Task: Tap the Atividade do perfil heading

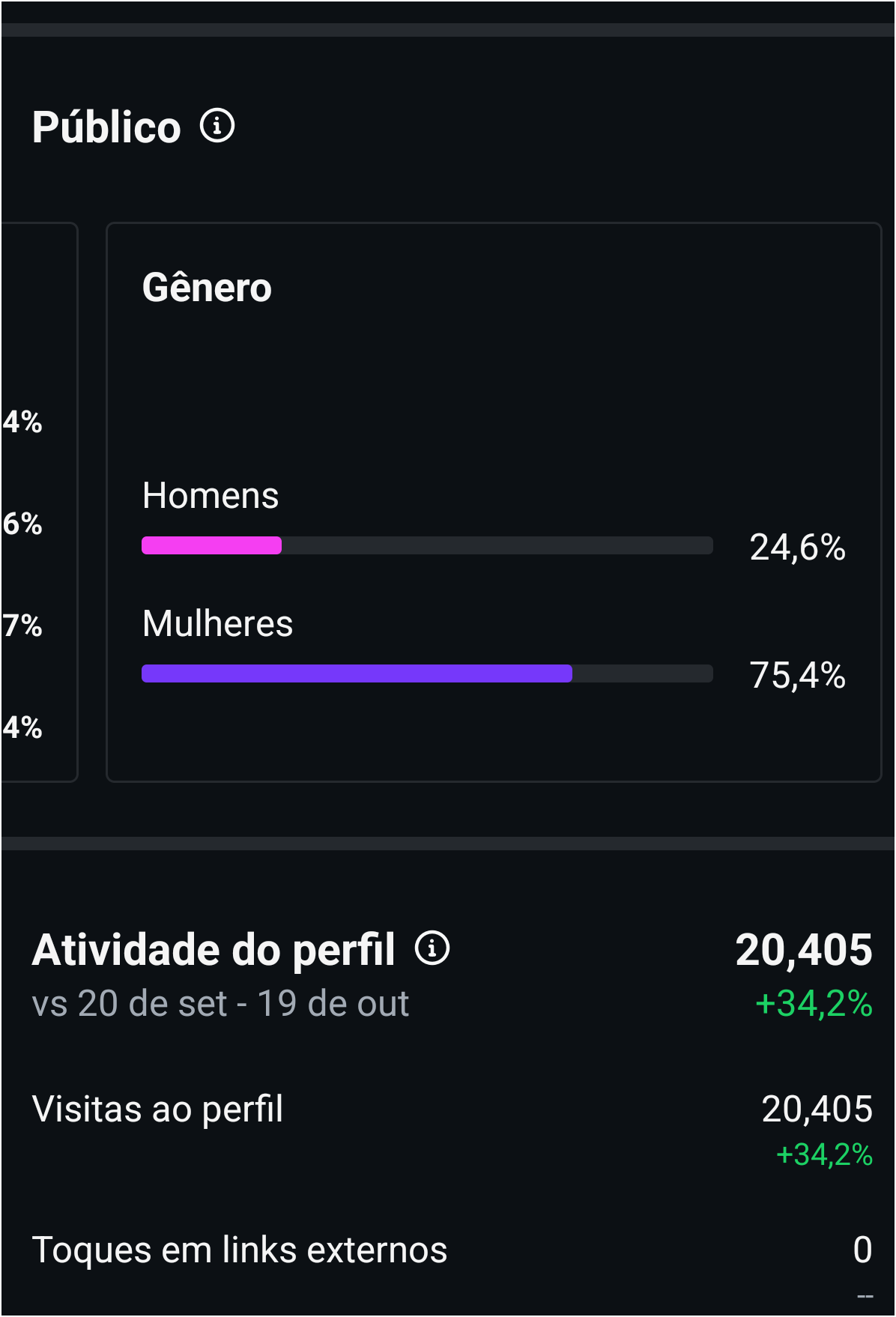Action: [214, 950]
